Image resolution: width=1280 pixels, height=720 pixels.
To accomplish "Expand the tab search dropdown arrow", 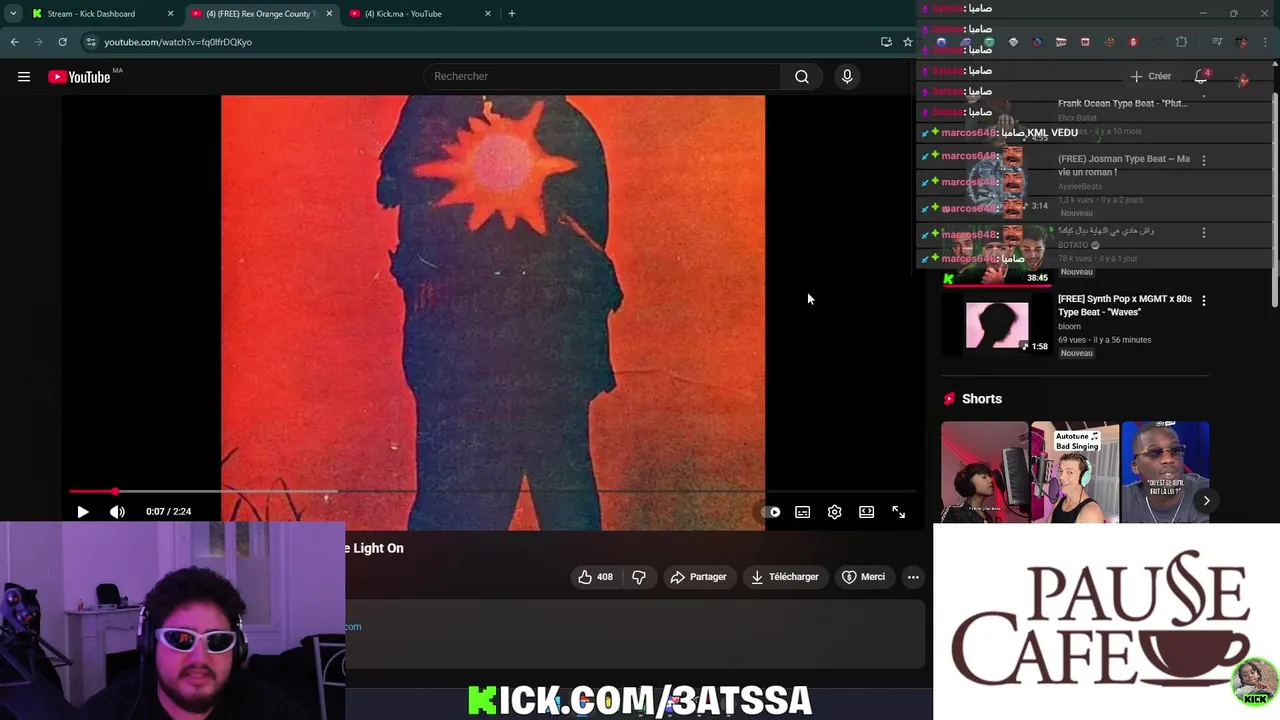I will click(x=12, y=14).
